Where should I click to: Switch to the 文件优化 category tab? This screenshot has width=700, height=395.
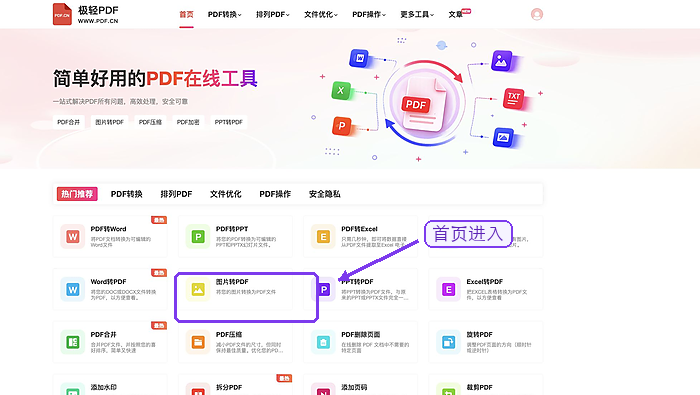pos(225,194)
